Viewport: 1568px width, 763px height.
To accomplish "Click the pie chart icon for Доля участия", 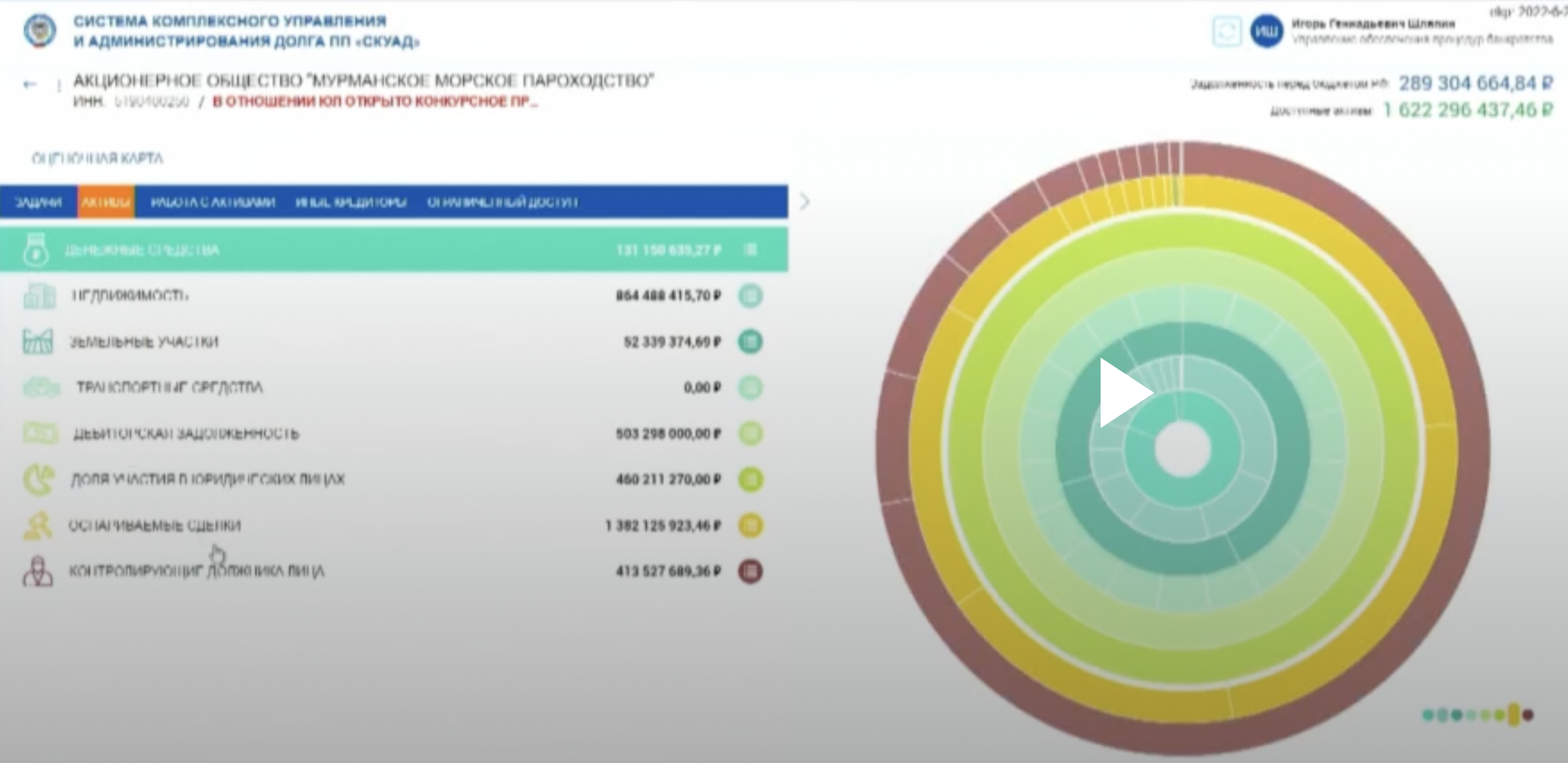I will pos(39,478).
